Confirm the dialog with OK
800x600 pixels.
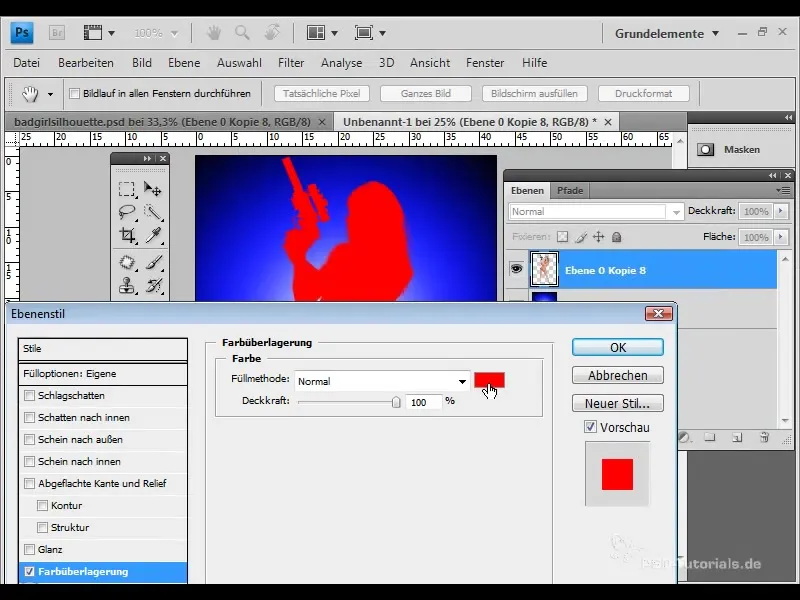click(617, 347)
